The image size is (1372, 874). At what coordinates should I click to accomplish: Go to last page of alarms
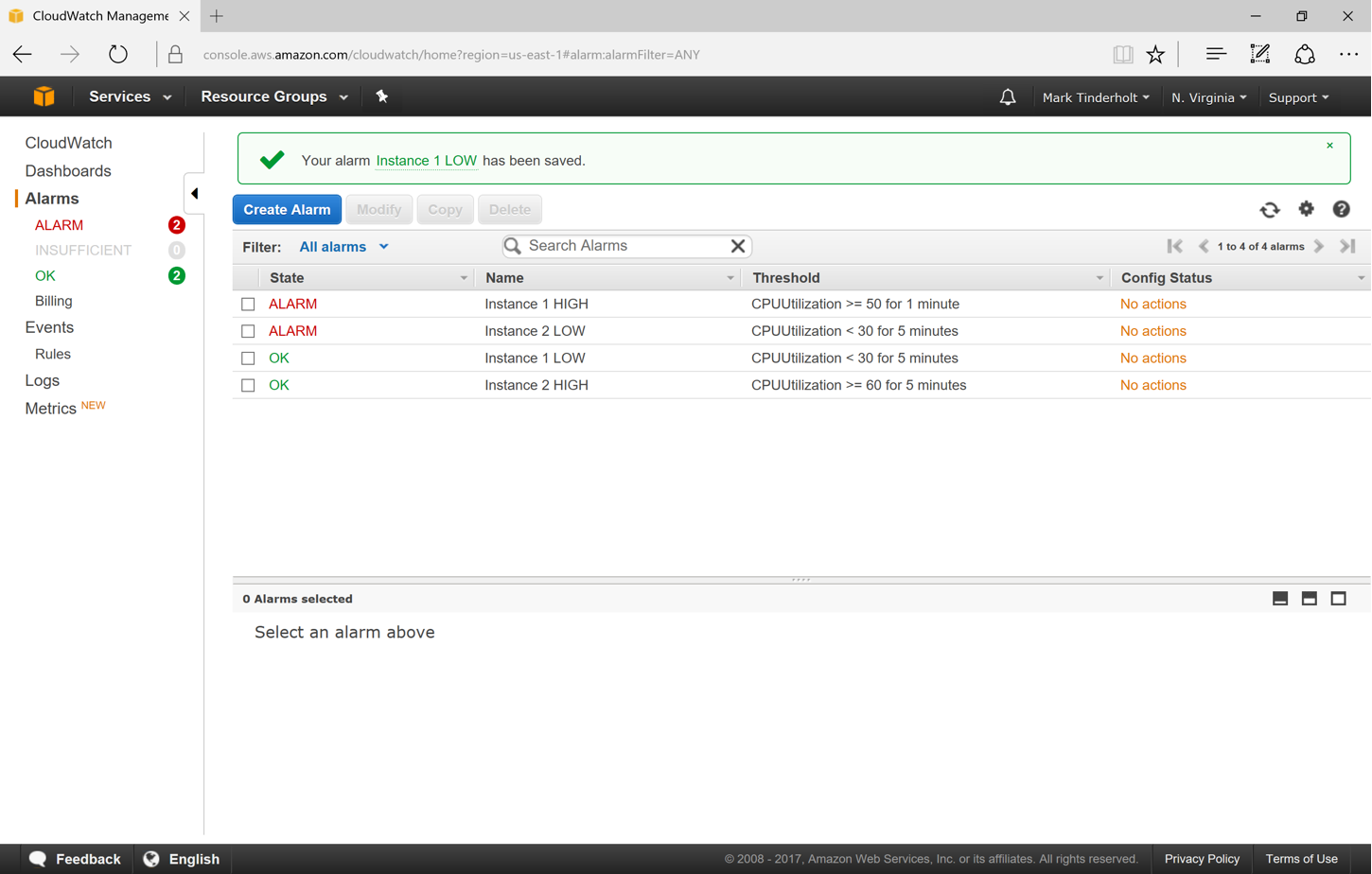(1348, 246)
